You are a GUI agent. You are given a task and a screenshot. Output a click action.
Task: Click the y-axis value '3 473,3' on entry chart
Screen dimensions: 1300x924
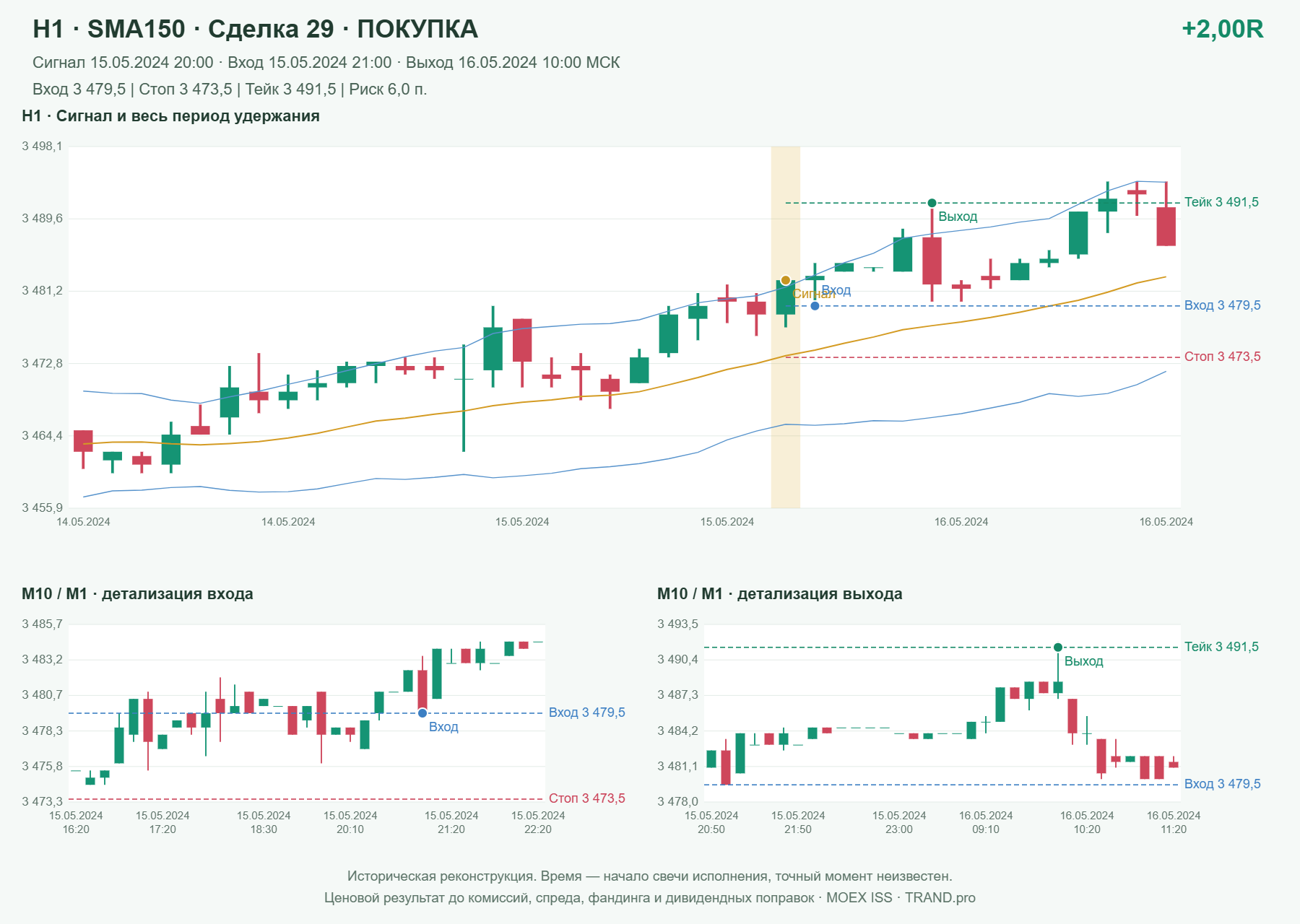click(42, 802)
